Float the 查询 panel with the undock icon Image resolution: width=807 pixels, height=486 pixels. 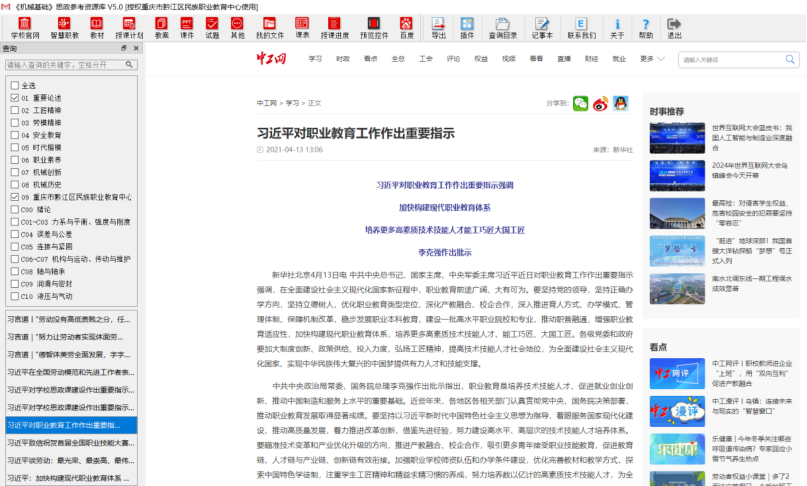click(x=124, y=48)
